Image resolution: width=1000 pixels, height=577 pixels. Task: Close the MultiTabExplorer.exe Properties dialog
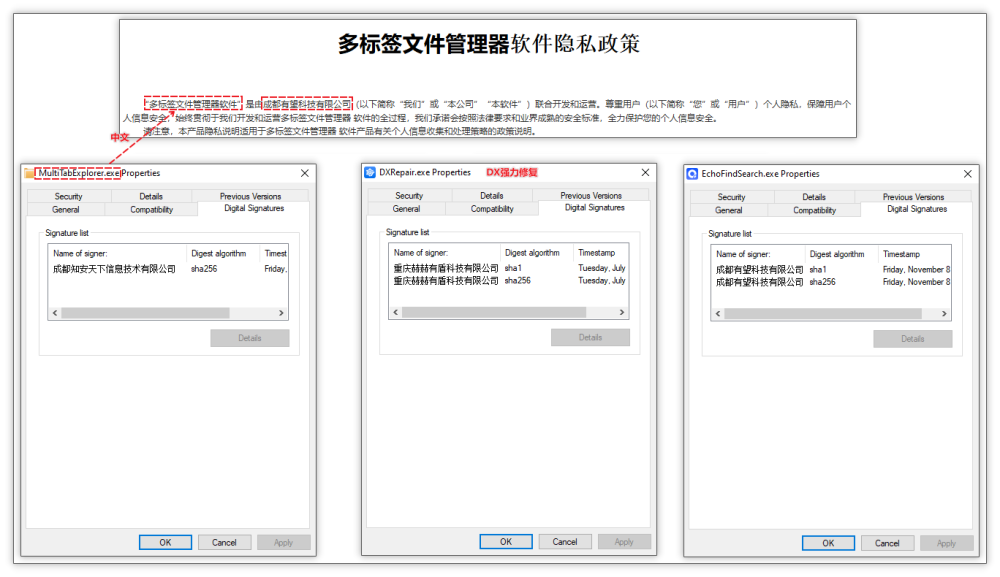pos(305,173)
